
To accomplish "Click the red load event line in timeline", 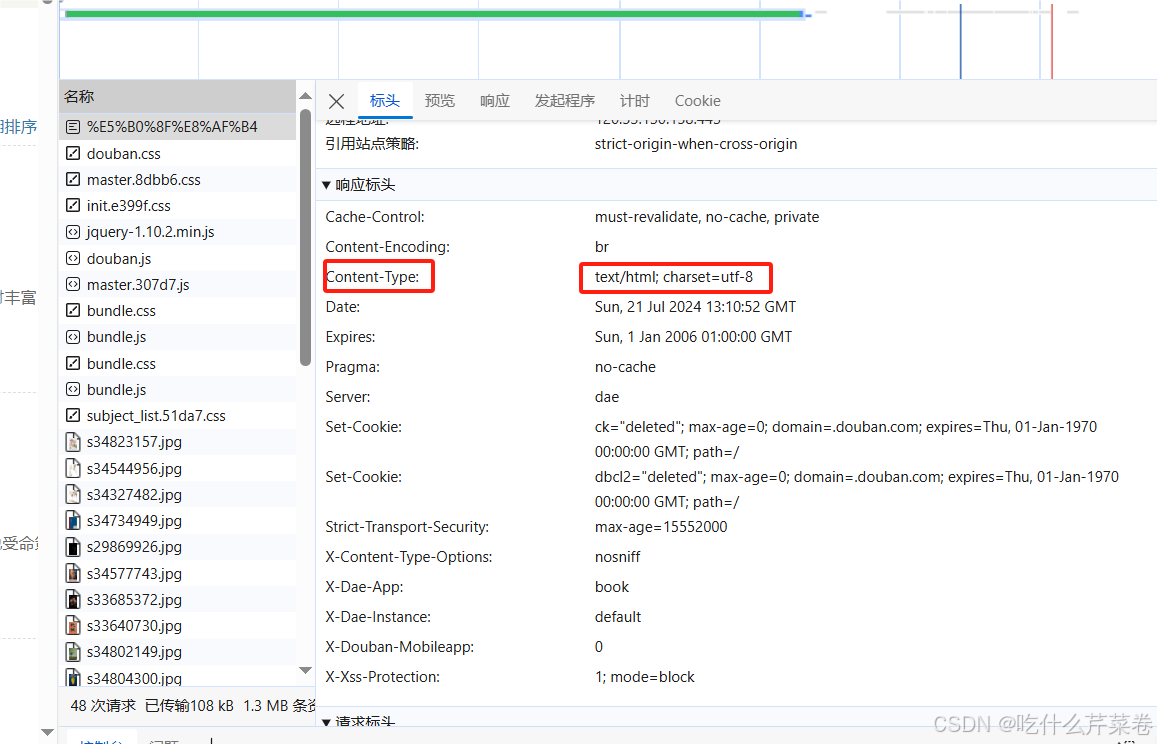I will click(1052, 41).
